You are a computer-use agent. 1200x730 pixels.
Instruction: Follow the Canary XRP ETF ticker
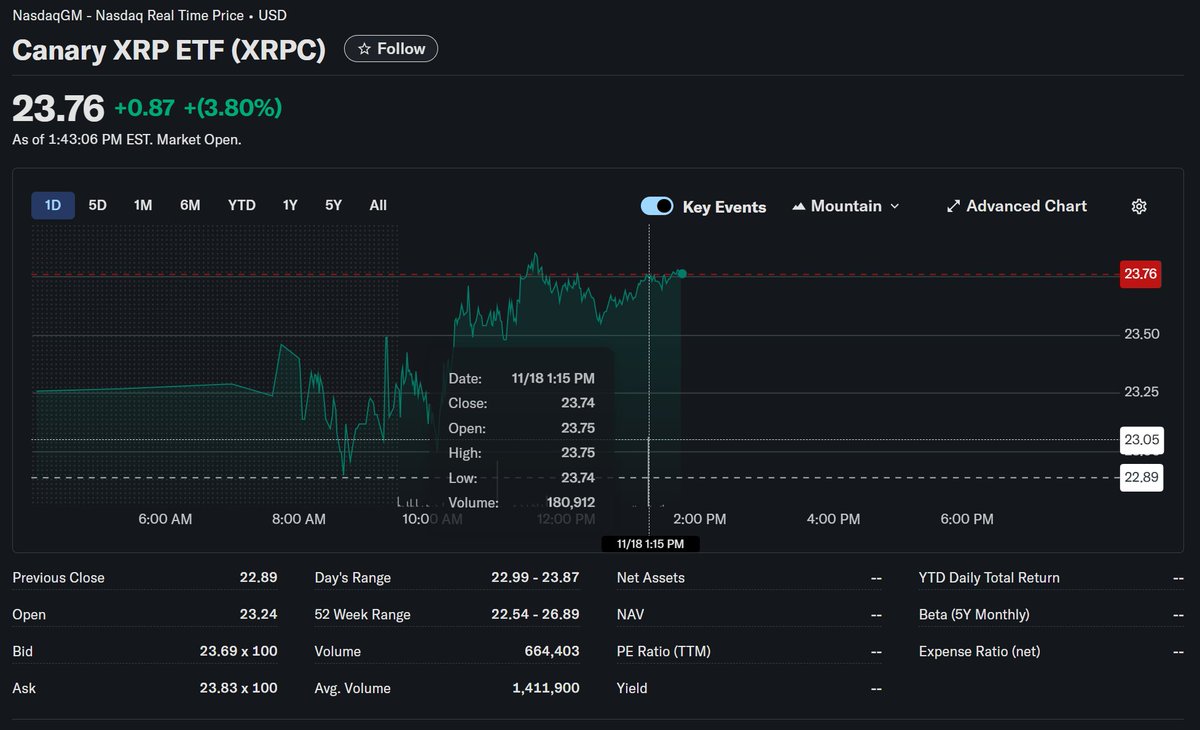click(x=390, y=48)
